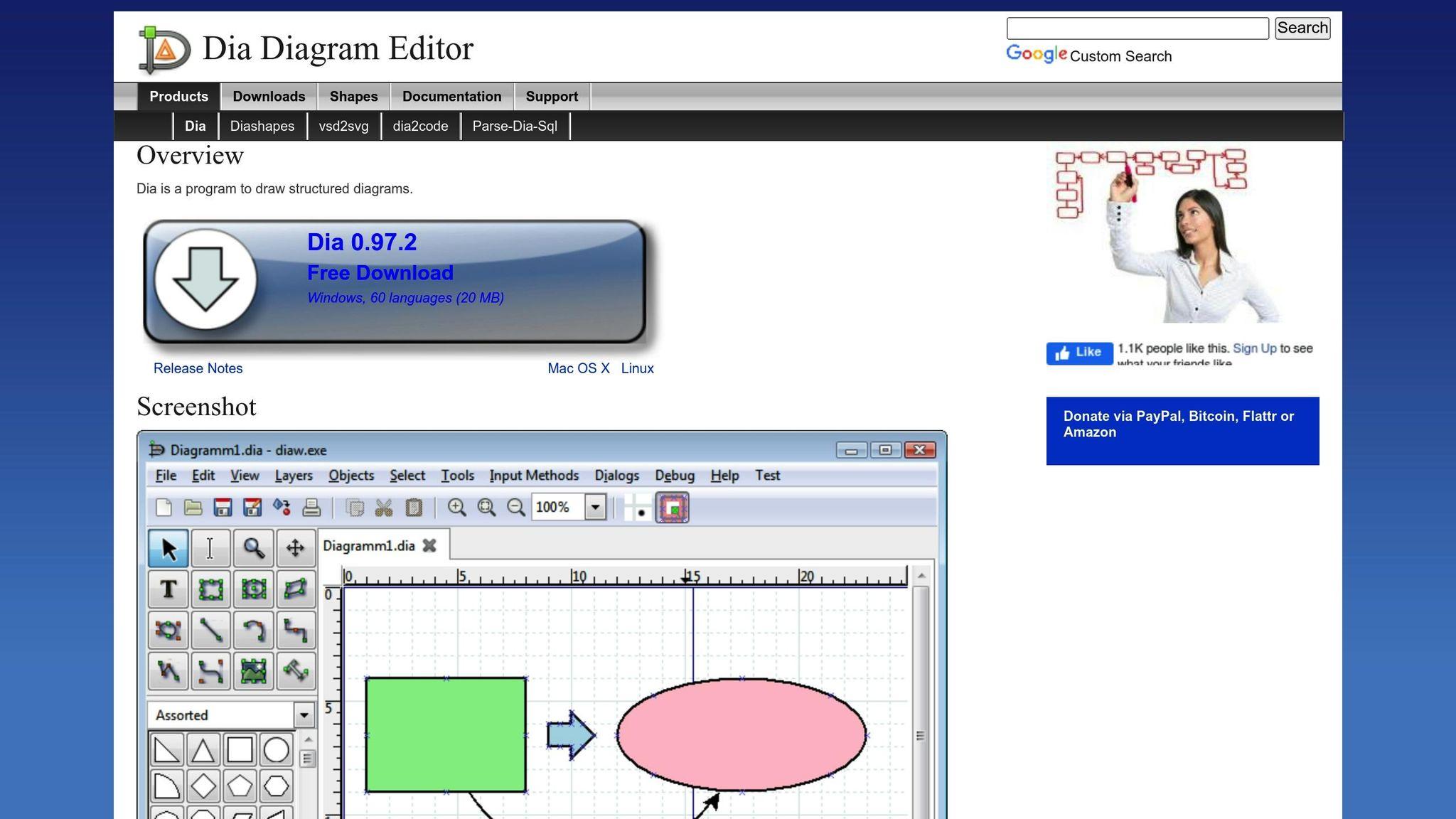1456x819 pixels.
Task: Toggle snap to grid button
Action: (638, 508)
